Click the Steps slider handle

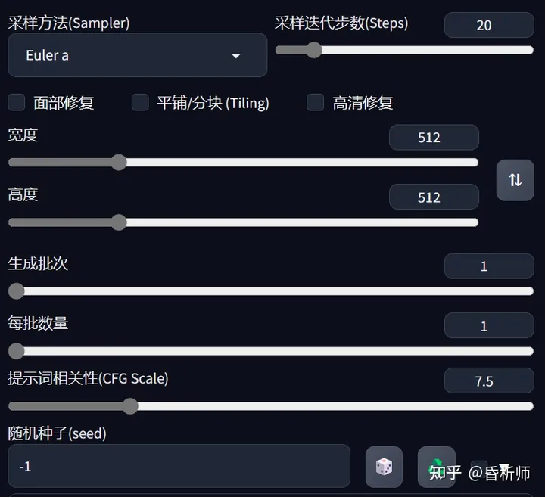coord(314,50)
